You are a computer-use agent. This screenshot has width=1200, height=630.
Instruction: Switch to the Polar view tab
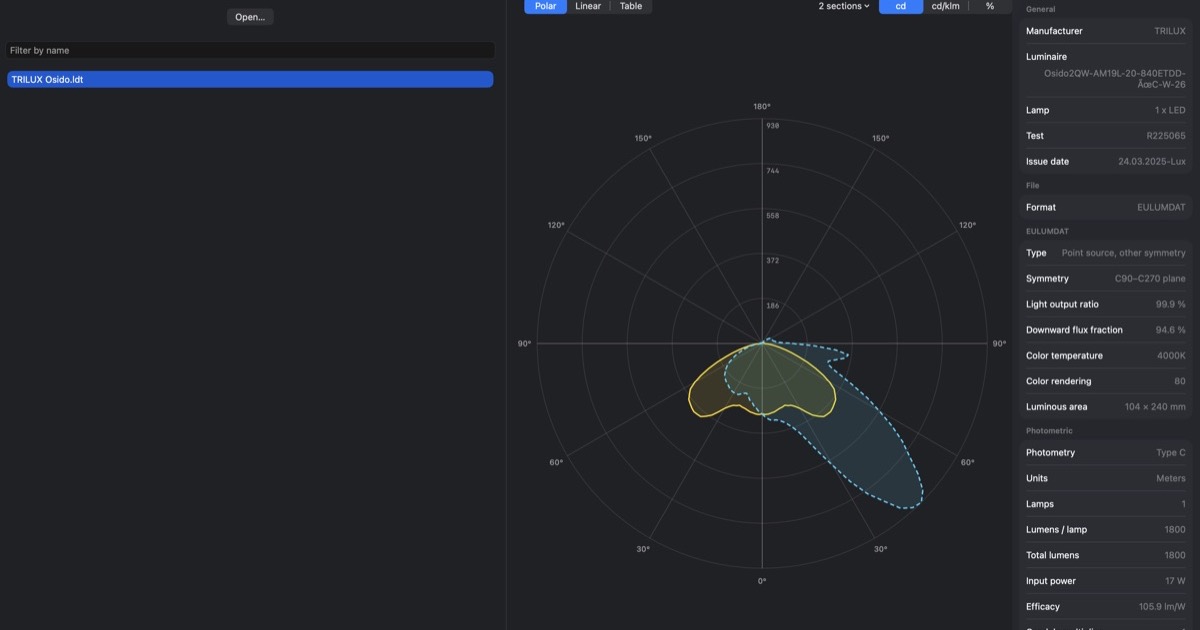545,6
